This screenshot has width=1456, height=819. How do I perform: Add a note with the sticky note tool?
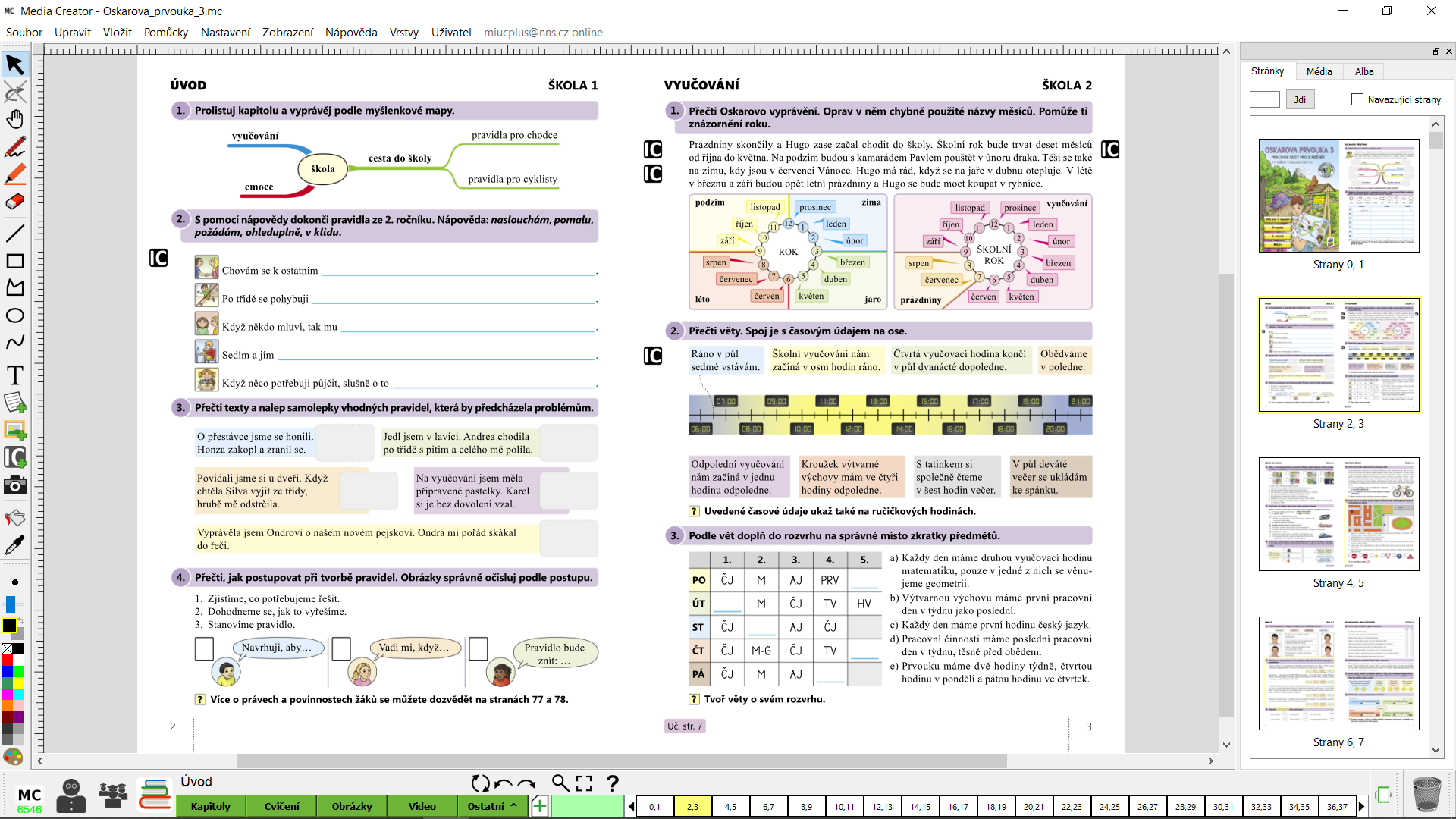[14, 403]
